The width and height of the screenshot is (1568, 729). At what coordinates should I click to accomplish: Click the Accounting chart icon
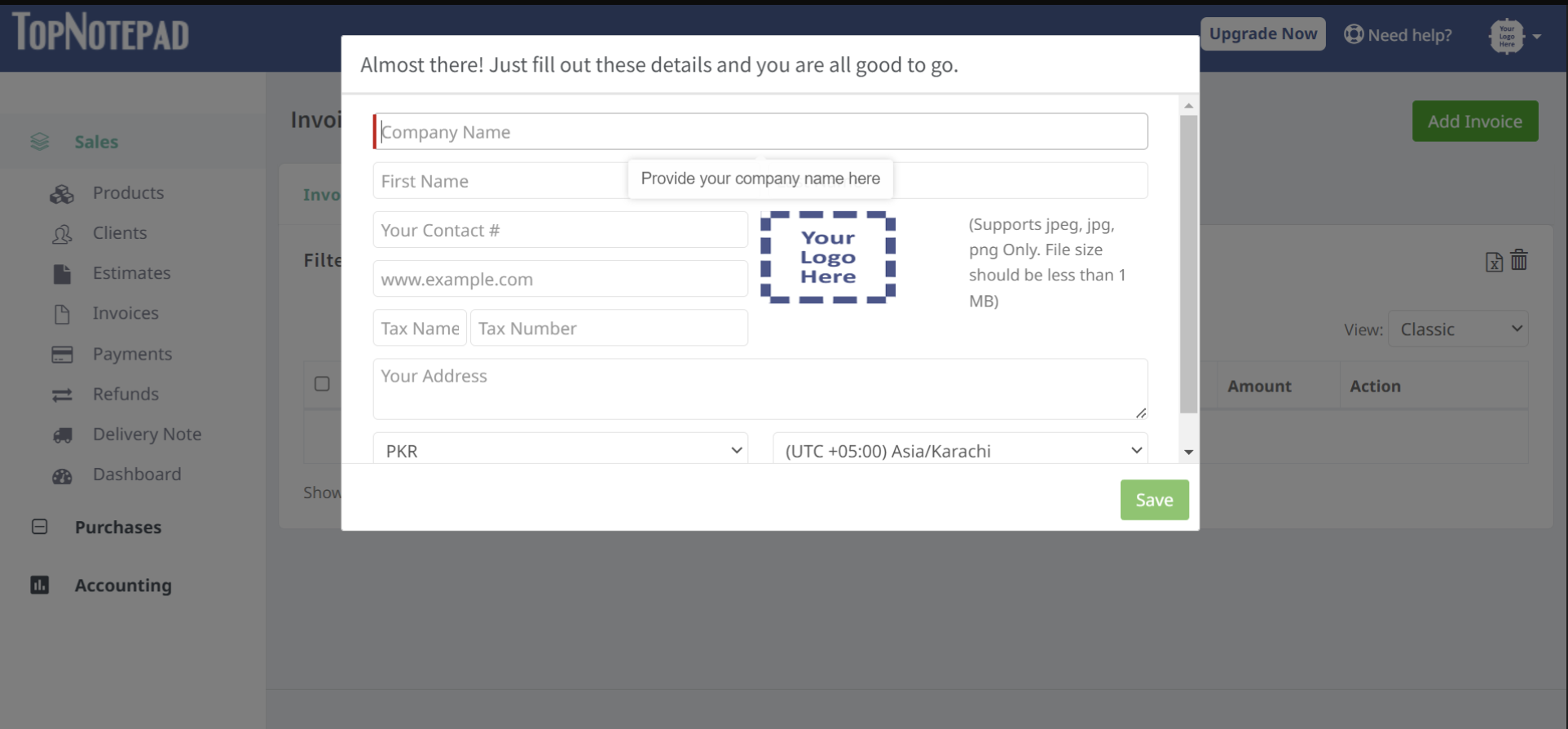pyautogui.click(x=39, y=585)
